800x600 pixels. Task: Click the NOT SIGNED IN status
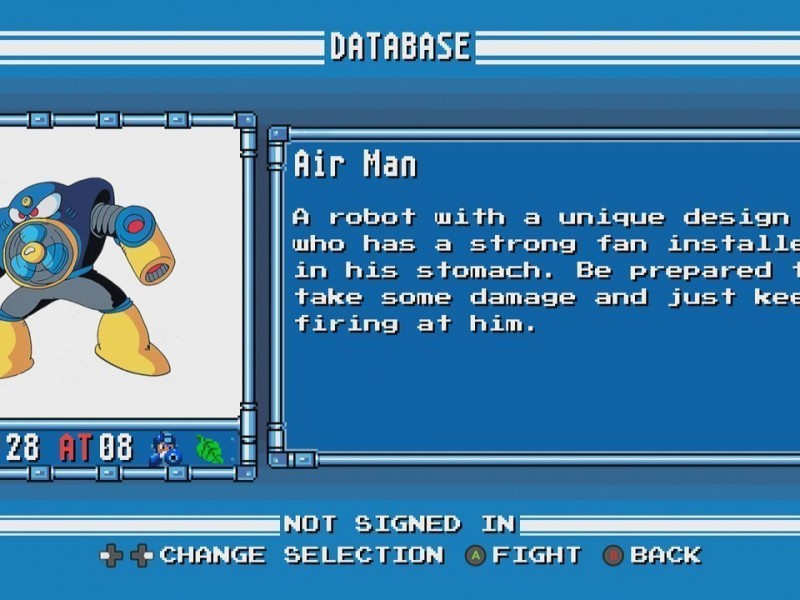click(399, 524)
